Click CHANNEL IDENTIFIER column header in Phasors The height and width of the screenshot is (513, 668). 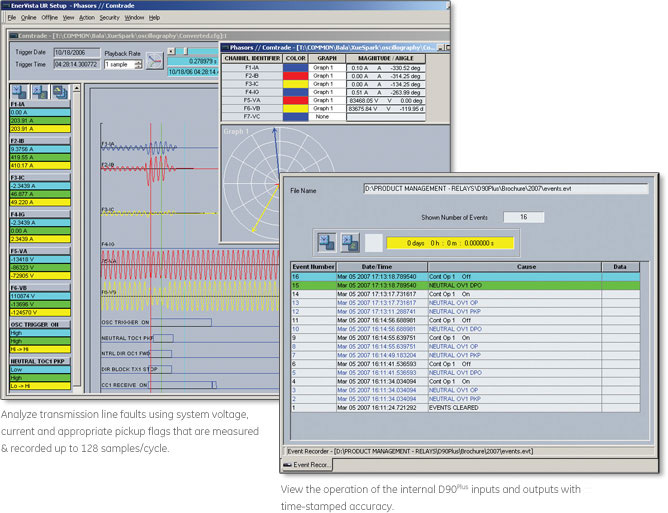pyautogui.click(x=252, y=58)
